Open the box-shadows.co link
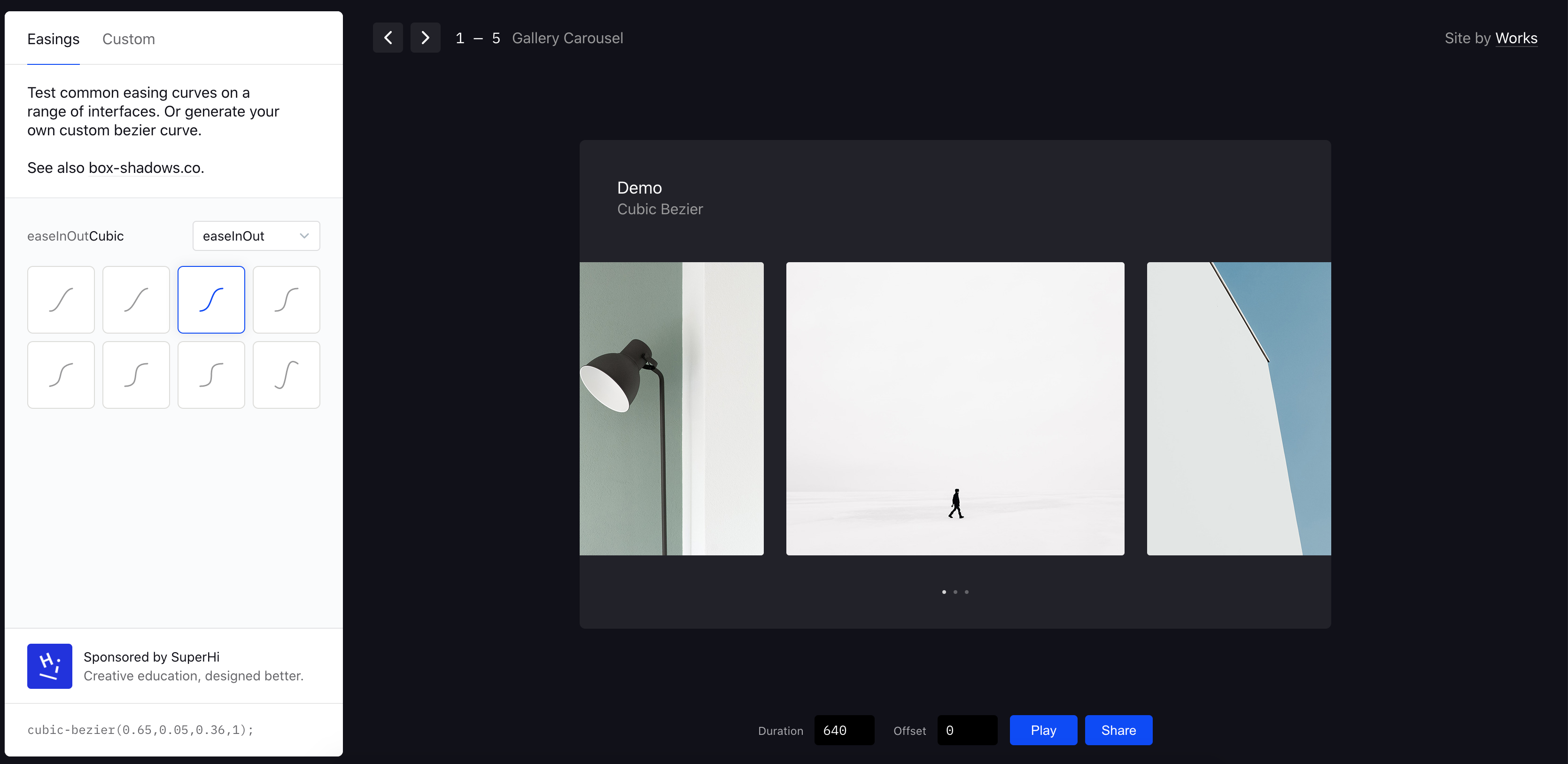Image resolution: width=1568 pixels, height=764 pixels. (144, 167)
